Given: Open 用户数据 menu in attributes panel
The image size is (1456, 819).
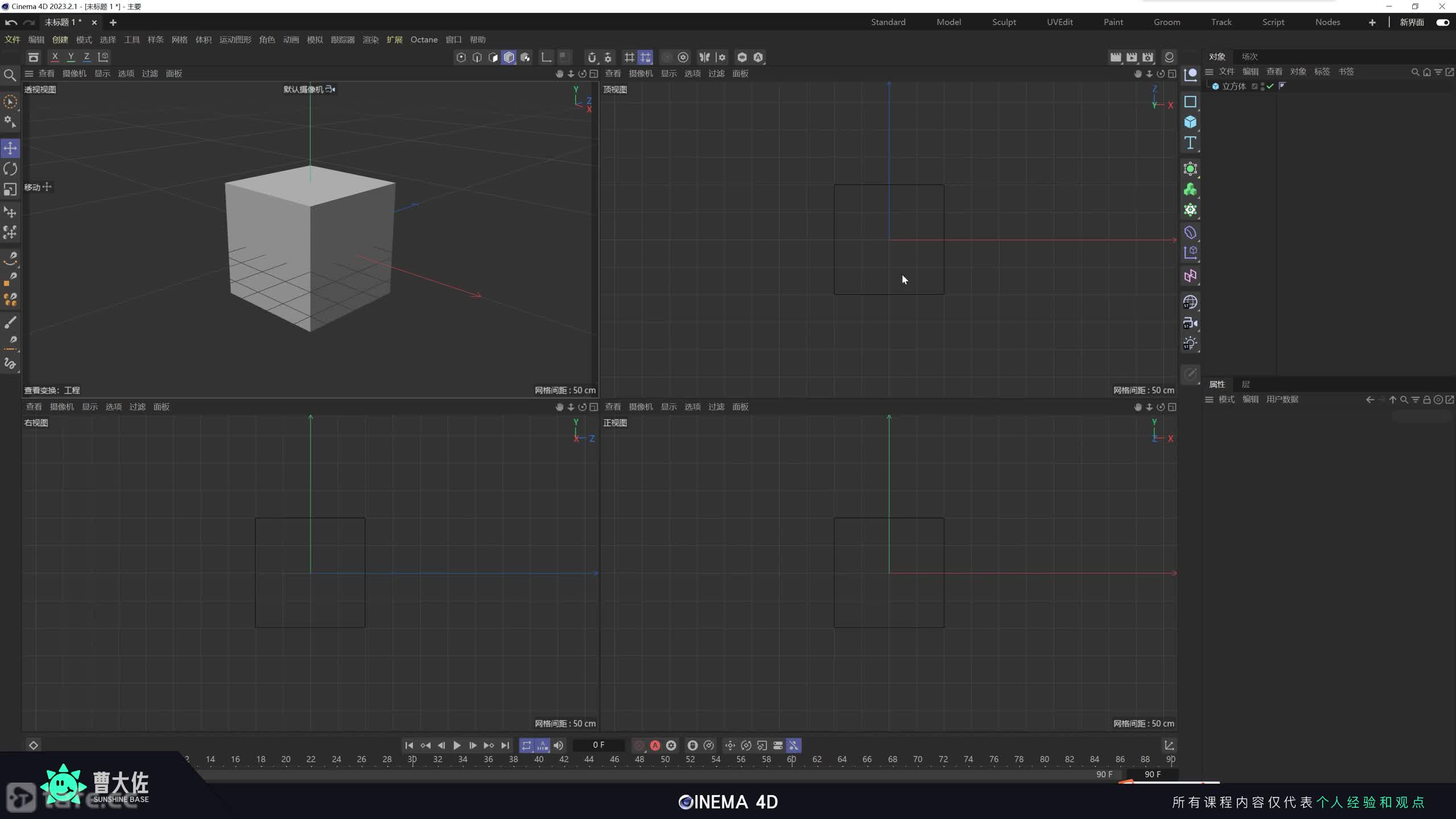Looking at the screenshot, I should [x=1282, y=399].
